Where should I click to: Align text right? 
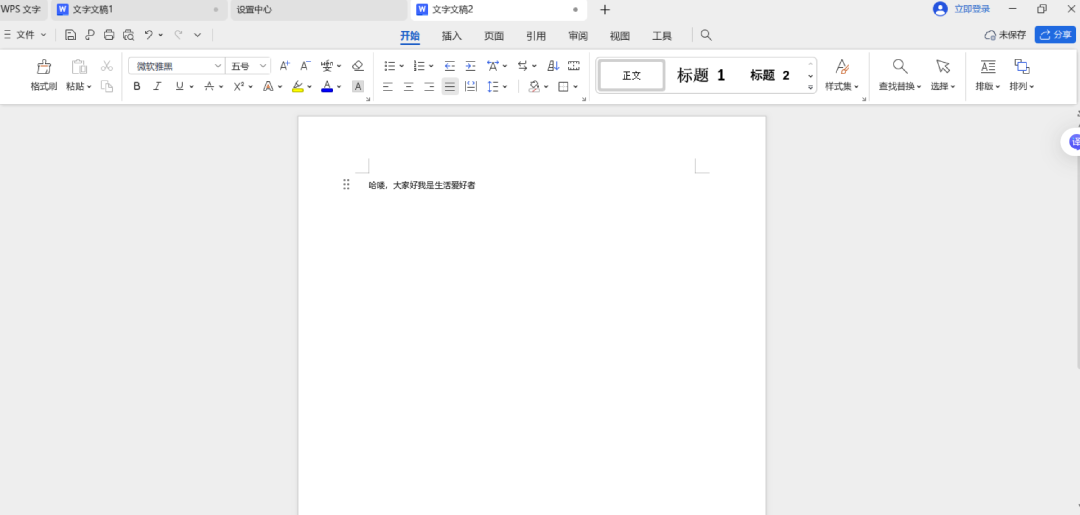pos(429,87)
